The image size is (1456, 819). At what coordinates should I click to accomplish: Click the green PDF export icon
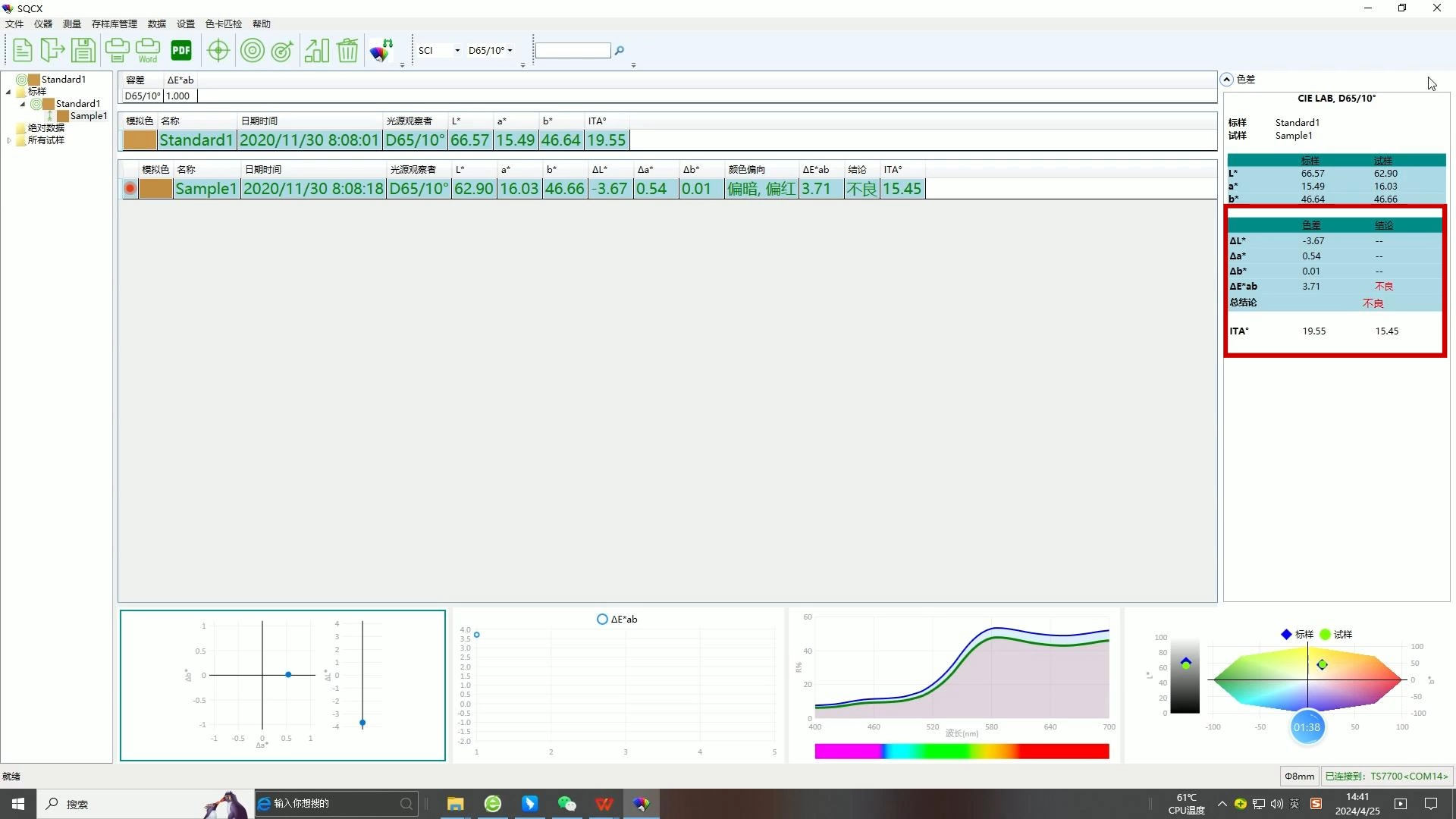(181, 51)
